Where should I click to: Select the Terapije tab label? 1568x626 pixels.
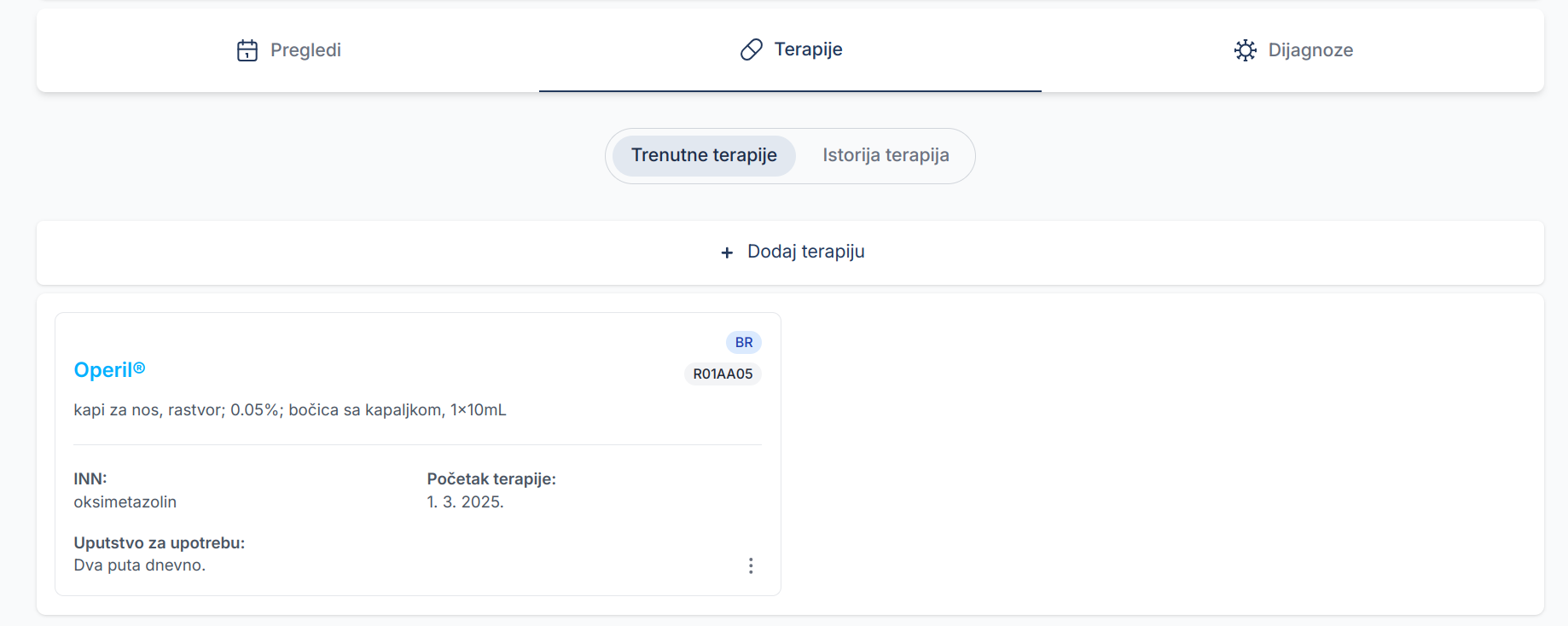point(807,49)
